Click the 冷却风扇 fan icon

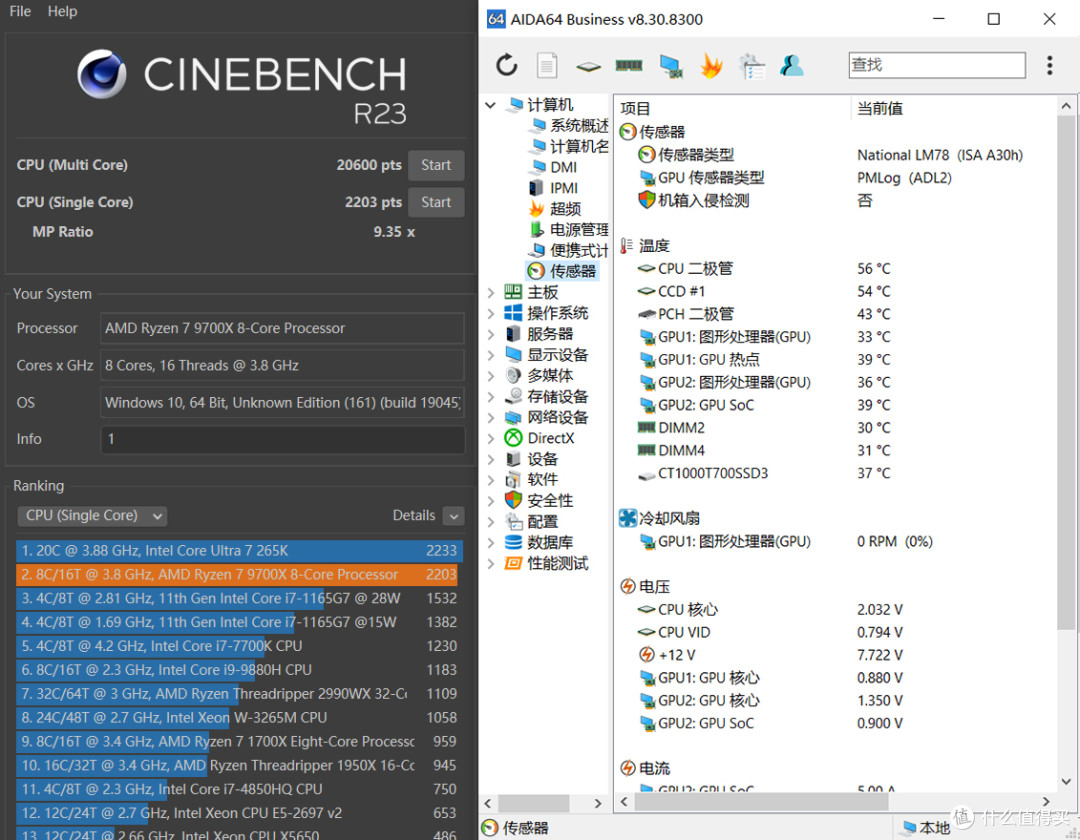(x=627, y=518)
